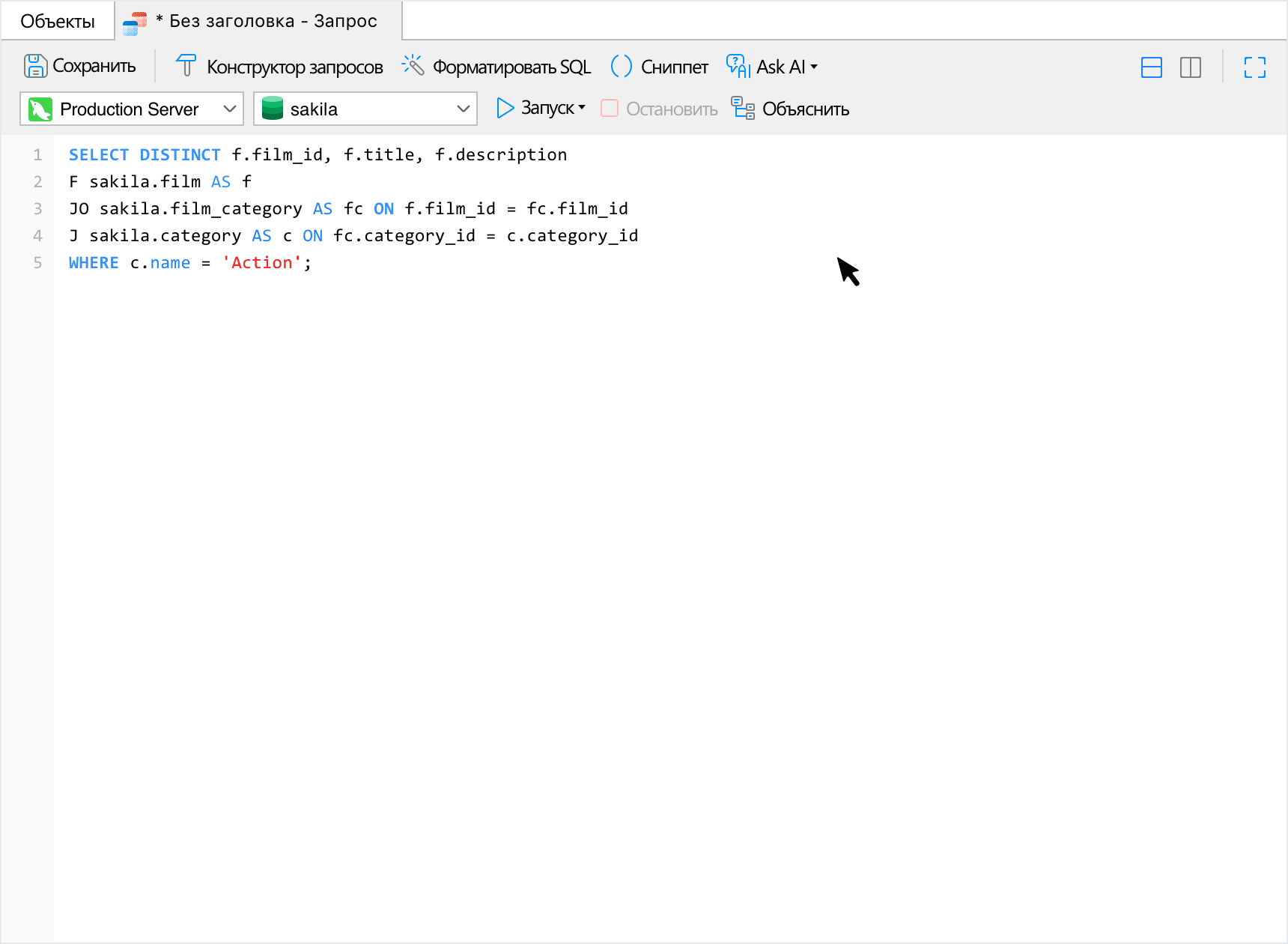Image resolution: width=1288 pixels, height=944 pixels.
Task: Click sakila.film on line 2
Action: (x=145, y=181)
